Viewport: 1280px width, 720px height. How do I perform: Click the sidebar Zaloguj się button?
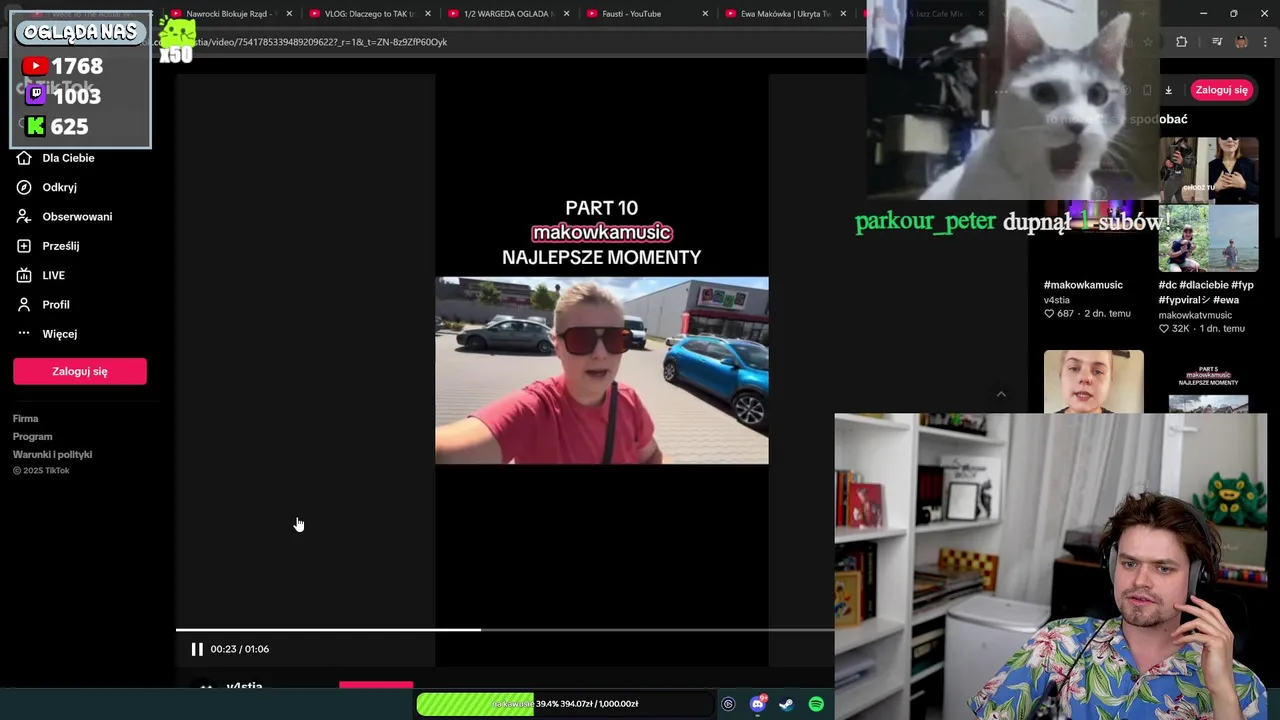(80, 371)
